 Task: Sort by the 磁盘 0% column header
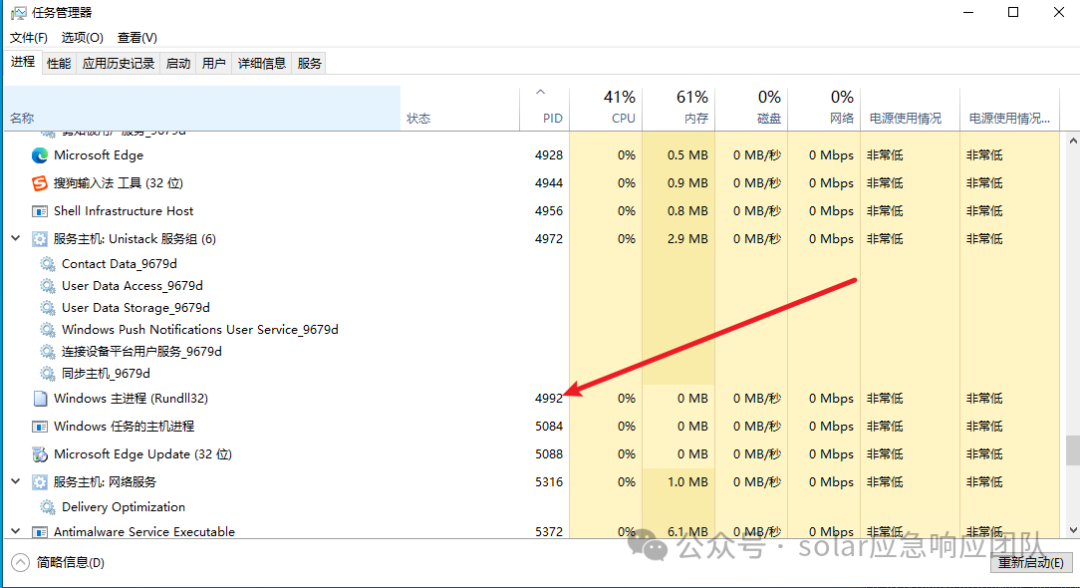[x=752, y=108]
